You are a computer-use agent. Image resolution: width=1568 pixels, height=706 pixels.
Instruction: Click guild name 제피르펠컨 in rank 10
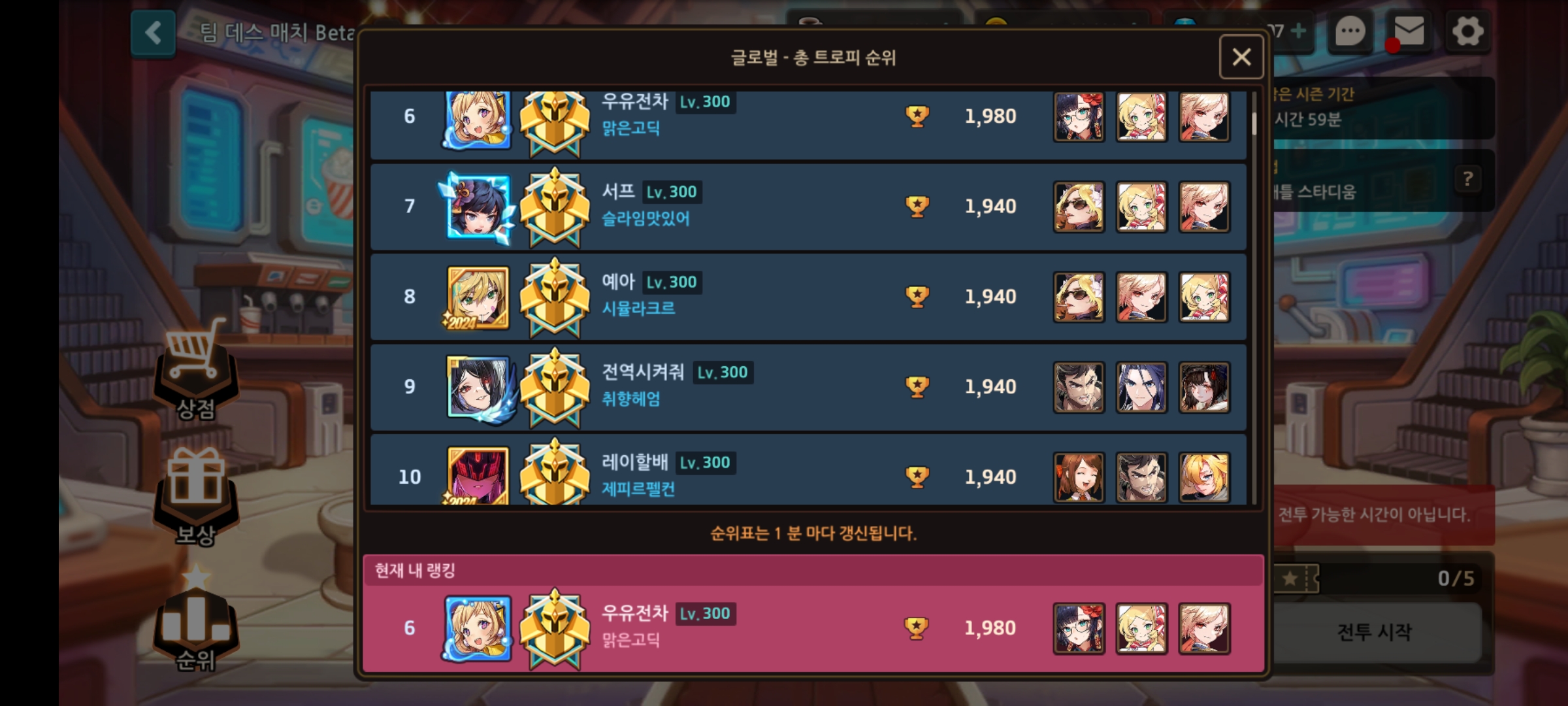(x=638, y=489)
